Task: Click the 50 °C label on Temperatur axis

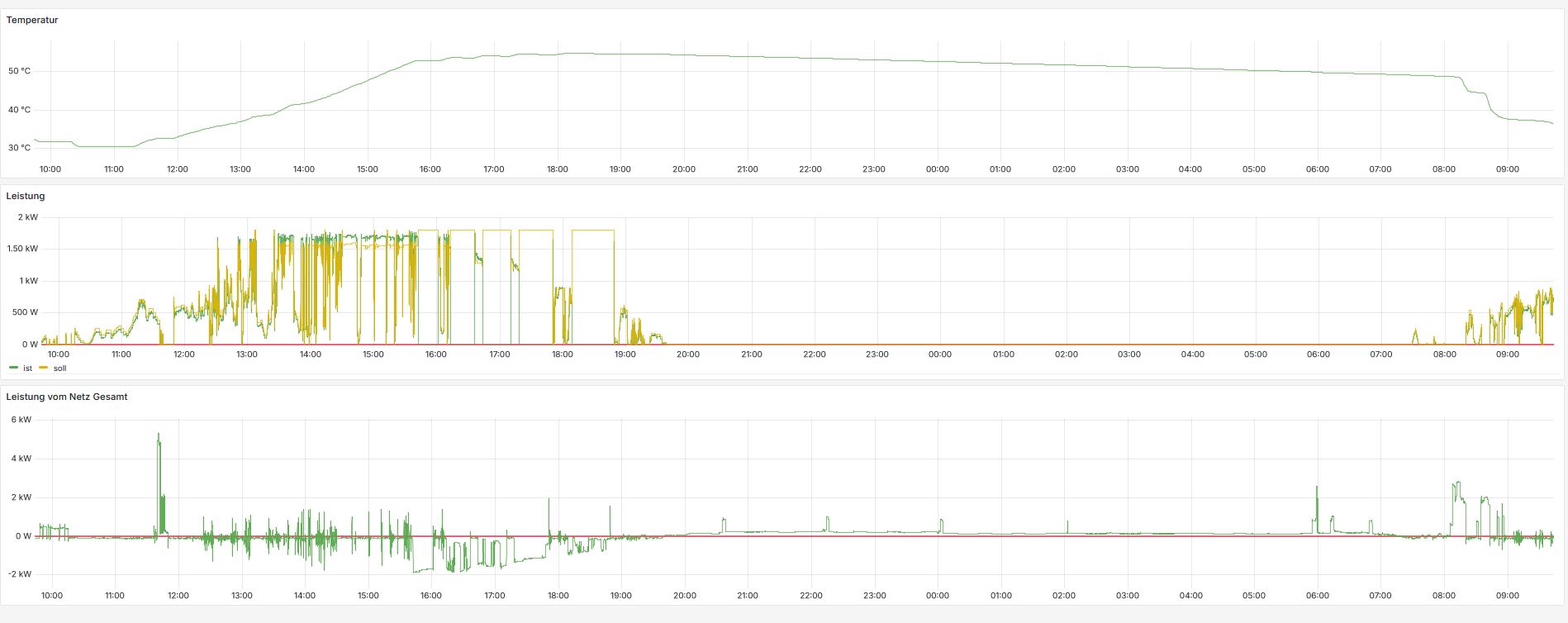Action: click(x=20, y=71)
